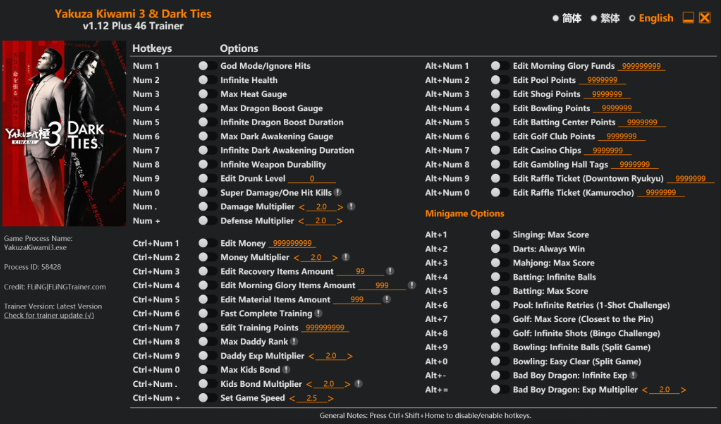Viewport: 721px width, 424px height.
Task: Toggle God Mode/Ignore Hits
Action: pos(207,66)
